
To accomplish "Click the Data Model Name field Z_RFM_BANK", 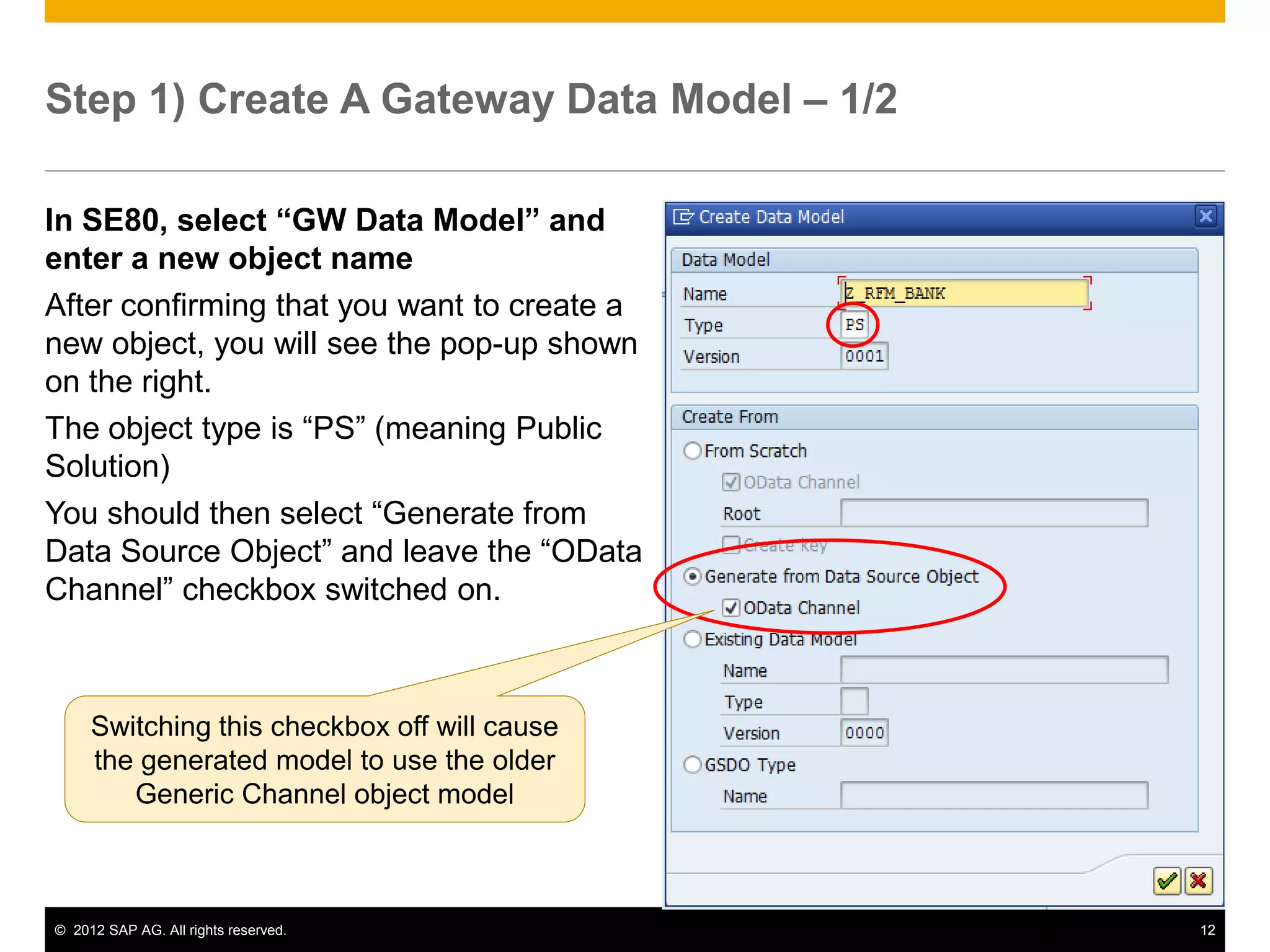I will click(x=964, y=293).
